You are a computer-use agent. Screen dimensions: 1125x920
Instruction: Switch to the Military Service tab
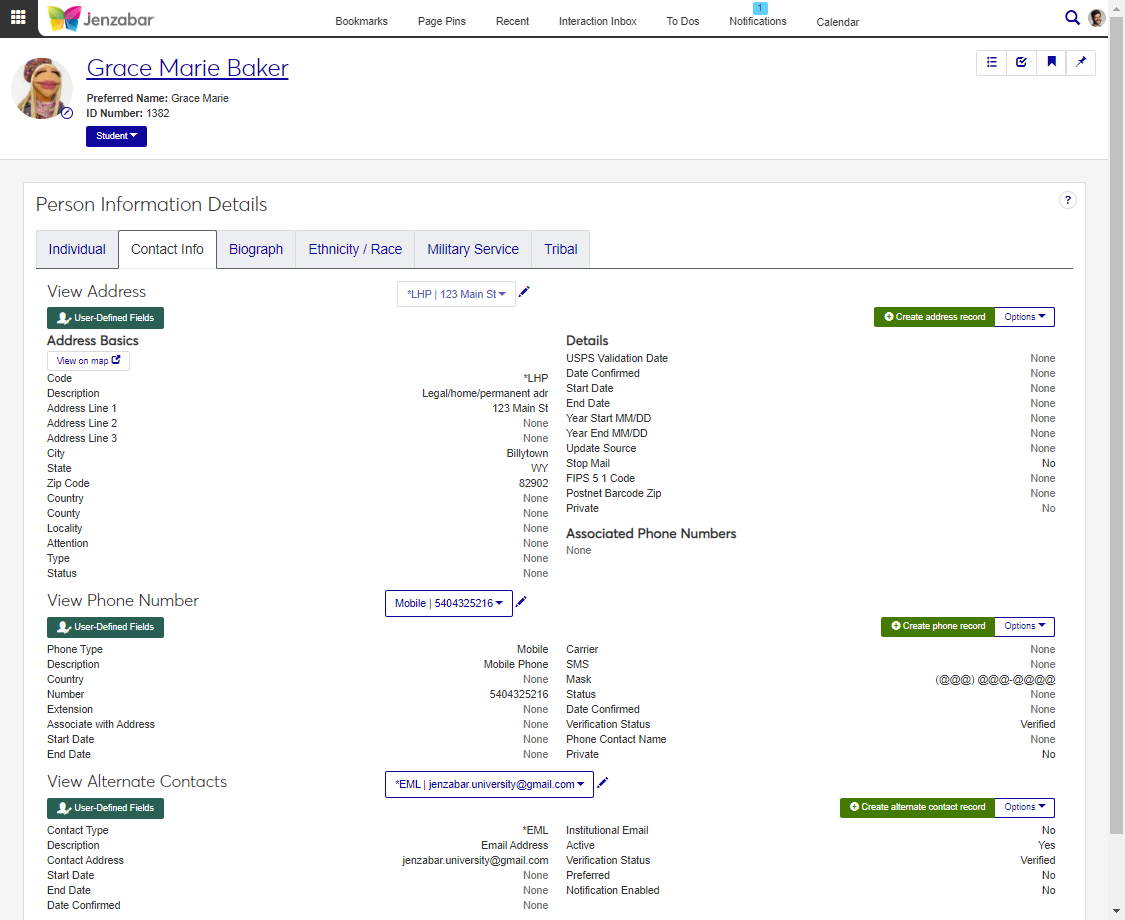point(473,249)
